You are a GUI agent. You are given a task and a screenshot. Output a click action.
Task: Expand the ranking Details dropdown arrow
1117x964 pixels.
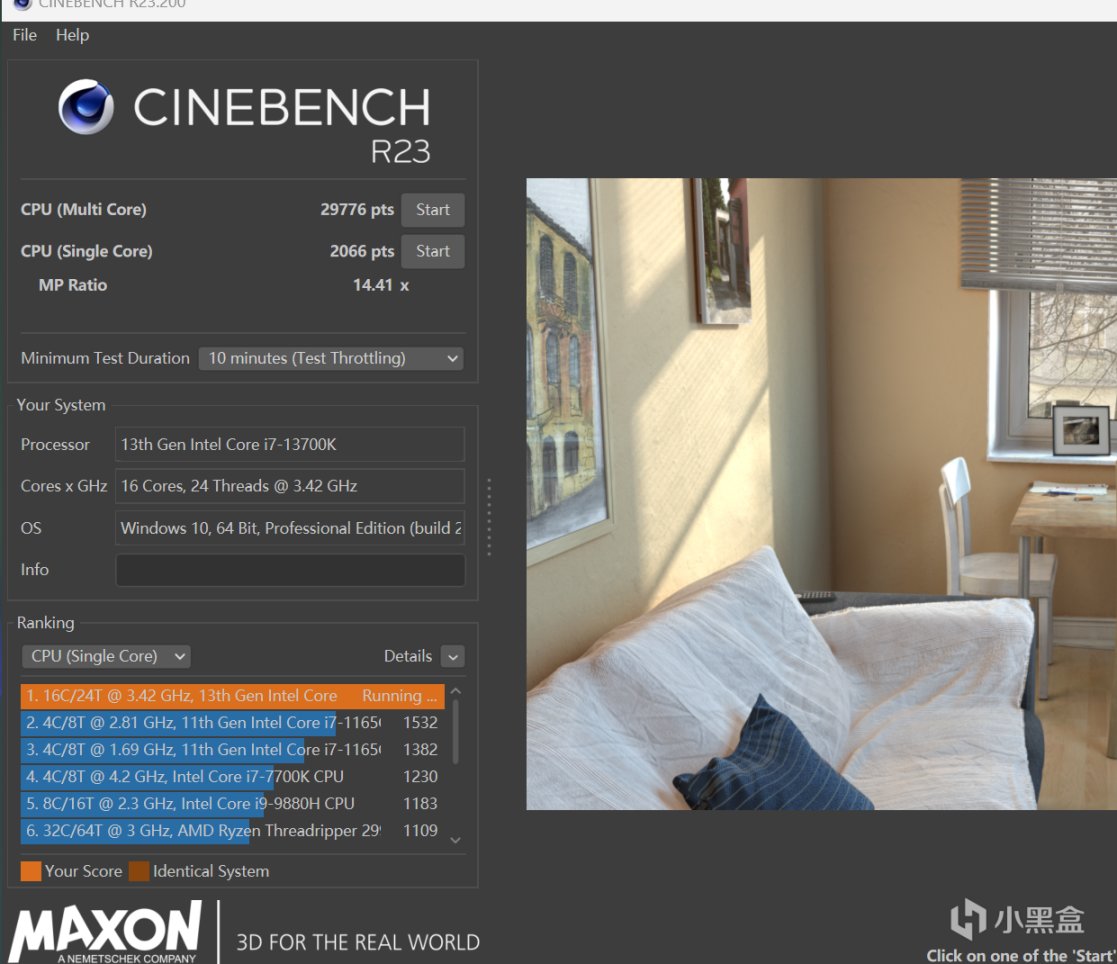[x=453, y=656]
